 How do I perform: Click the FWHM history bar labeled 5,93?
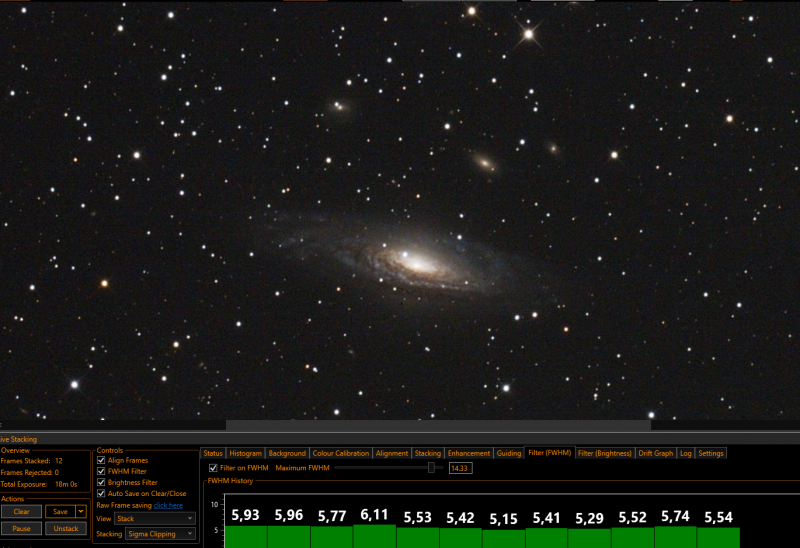click(x=245, y=537)
